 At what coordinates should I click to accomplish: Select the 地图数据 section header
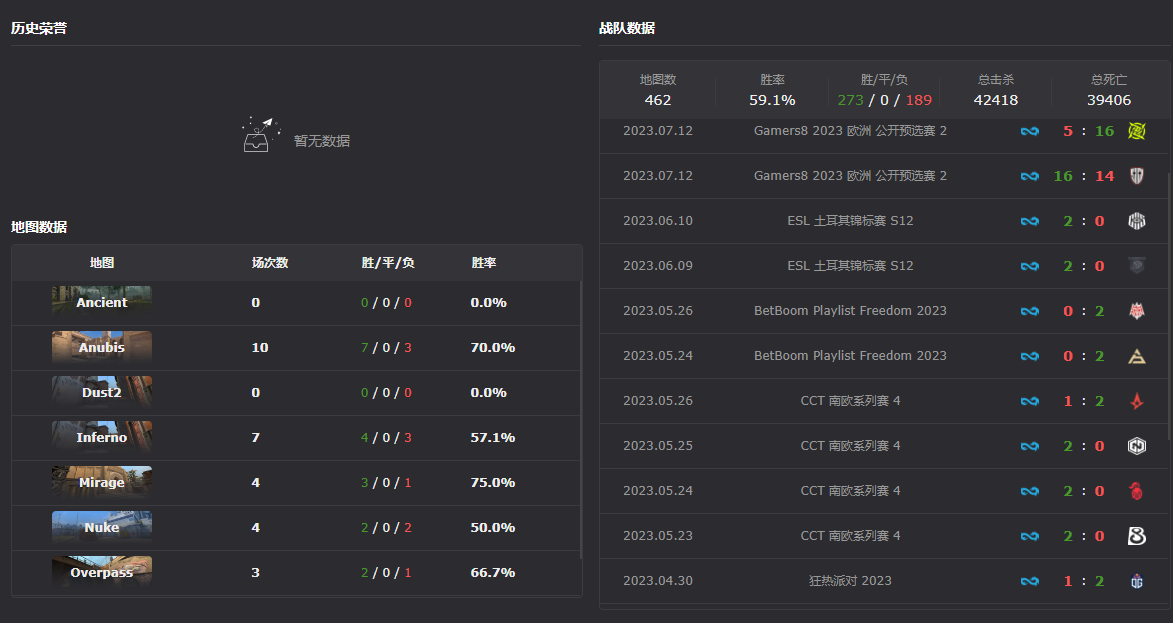37,227
